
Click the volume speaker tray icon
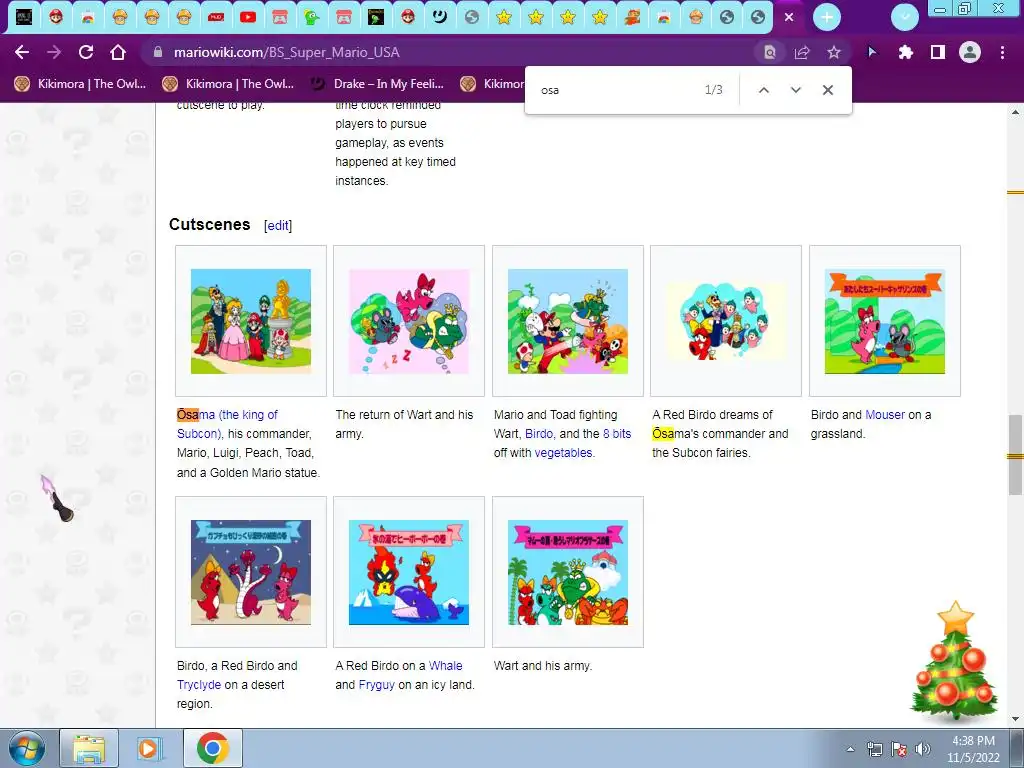tap(923, 749)
